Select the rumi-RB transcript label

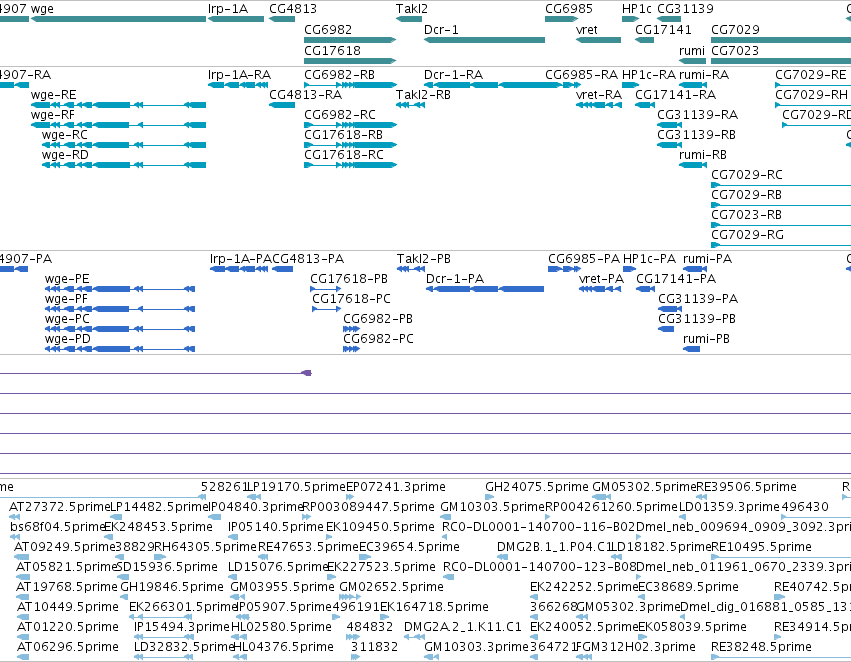click(703, 155)
